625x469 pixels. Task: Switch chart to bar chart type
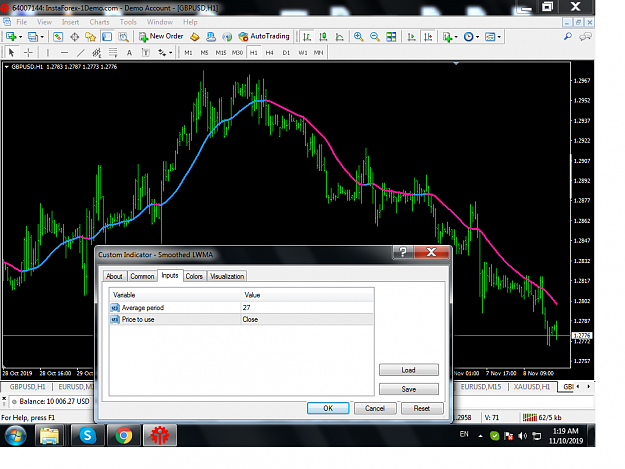pos(307,37)
